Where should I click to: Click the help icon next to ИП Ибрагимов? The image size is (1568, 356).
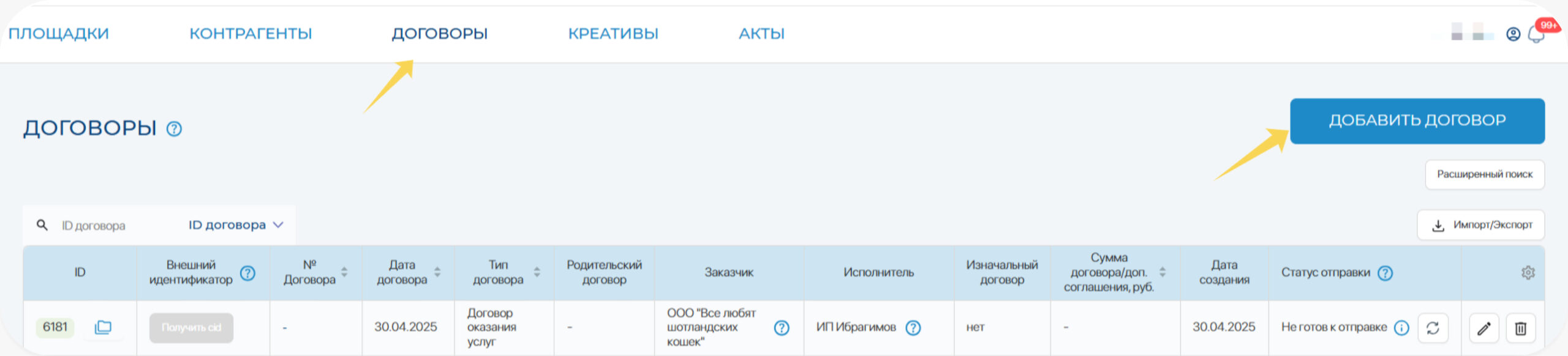click(913, 328)
